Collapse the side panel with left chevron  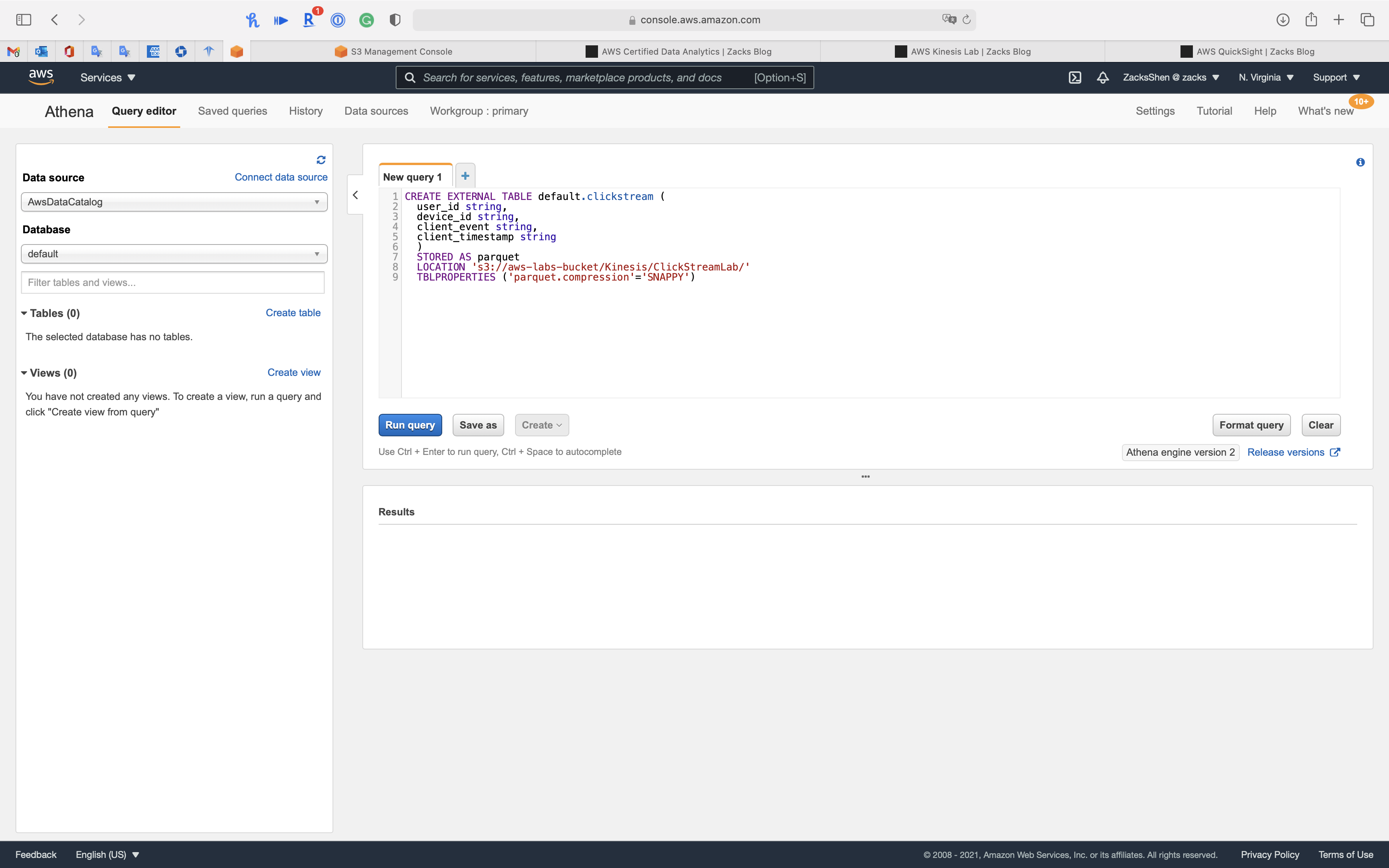pos(355,195)
